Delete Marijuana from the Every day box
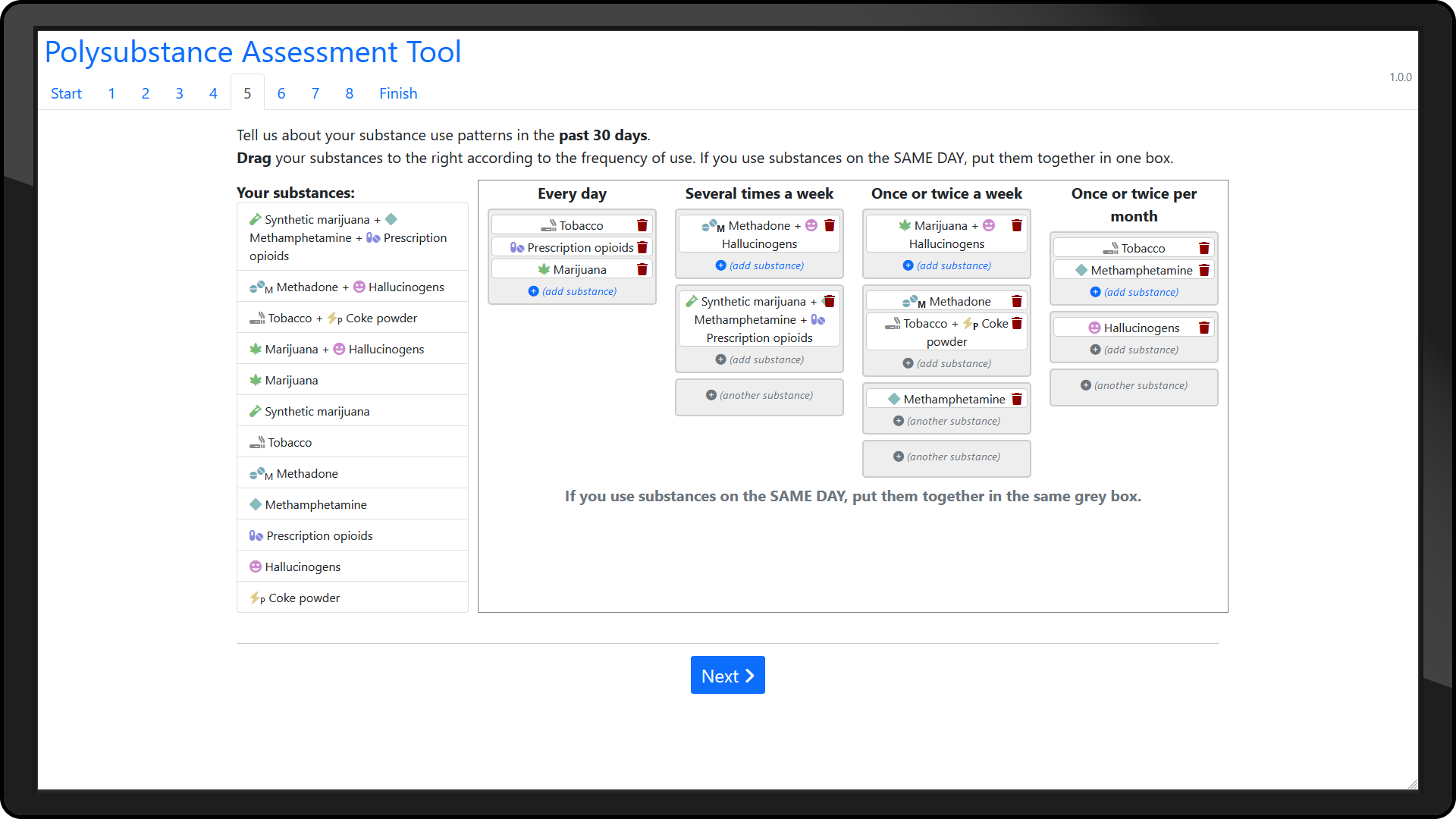Viewport: 1456px width, 819px height. coord(642,269)
